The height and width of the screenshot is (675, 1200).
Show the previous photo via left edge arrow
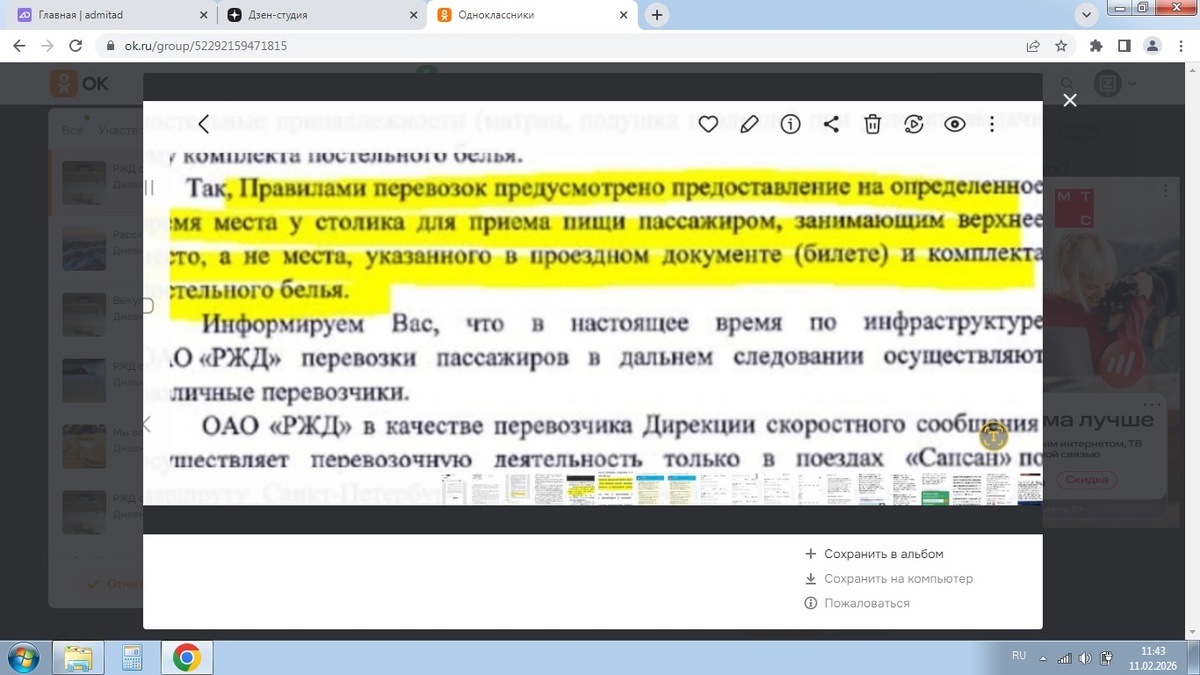(147, 424)
